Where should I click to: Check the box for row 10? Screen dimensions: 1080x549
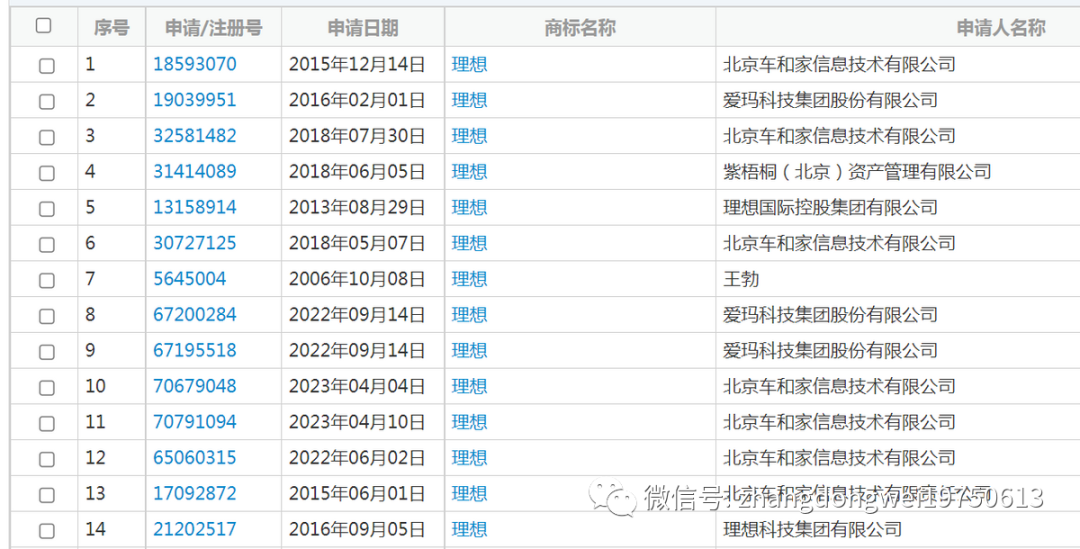(x=46, y=389)
